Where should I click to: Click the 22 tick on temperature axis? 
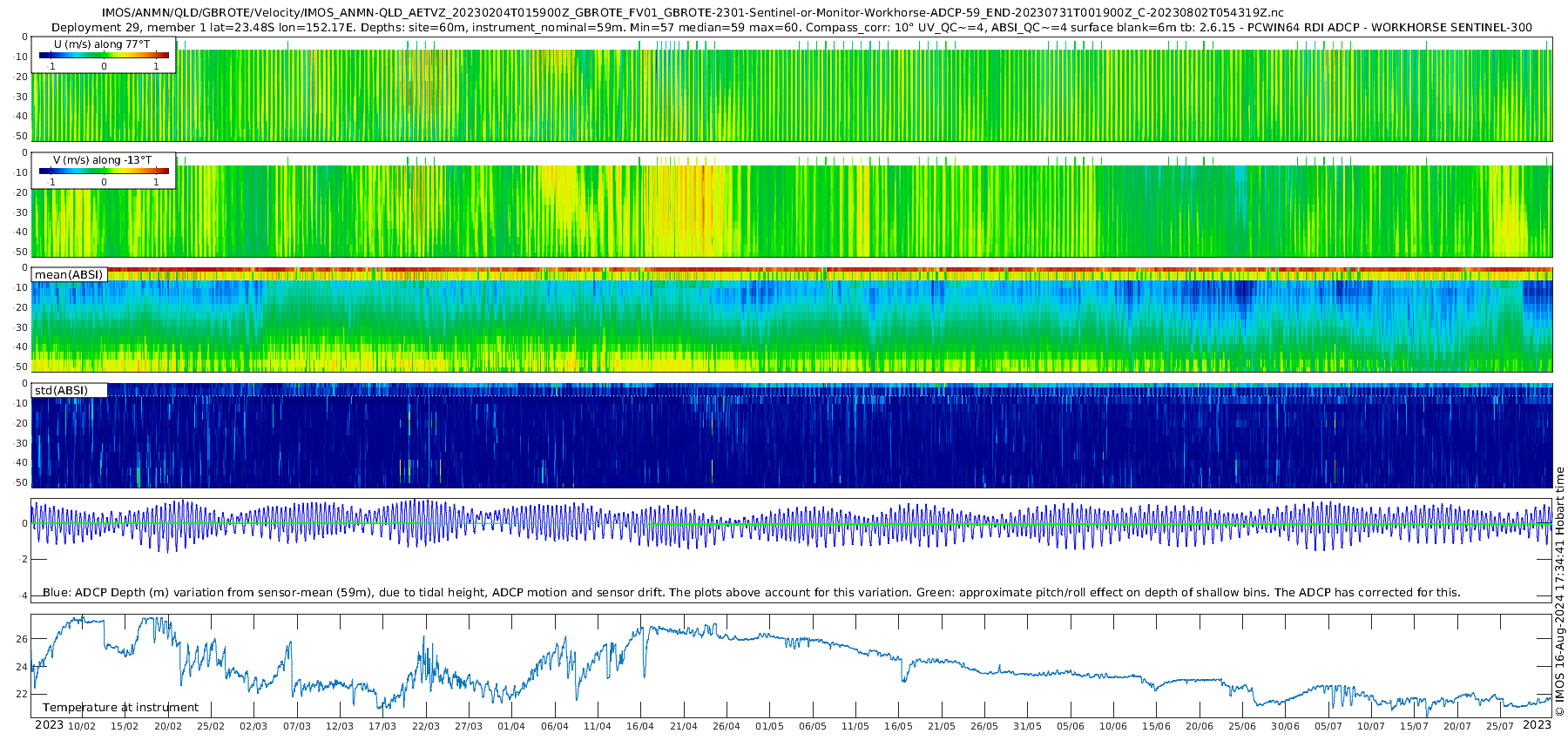point(22,694)
